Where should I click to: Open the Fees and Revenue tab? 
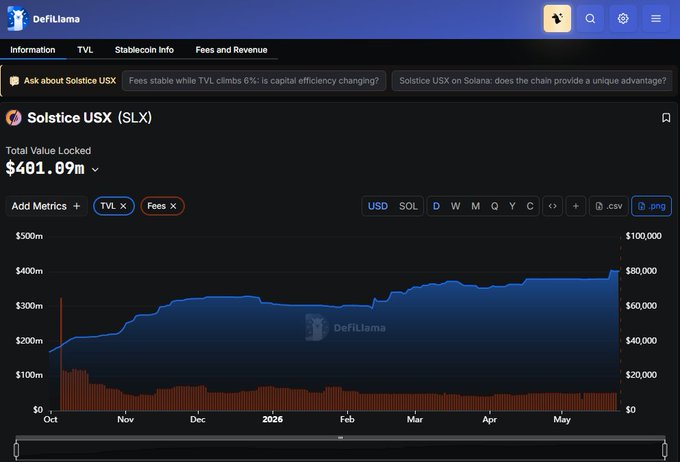pyautogui.click(x=231, y=50)
